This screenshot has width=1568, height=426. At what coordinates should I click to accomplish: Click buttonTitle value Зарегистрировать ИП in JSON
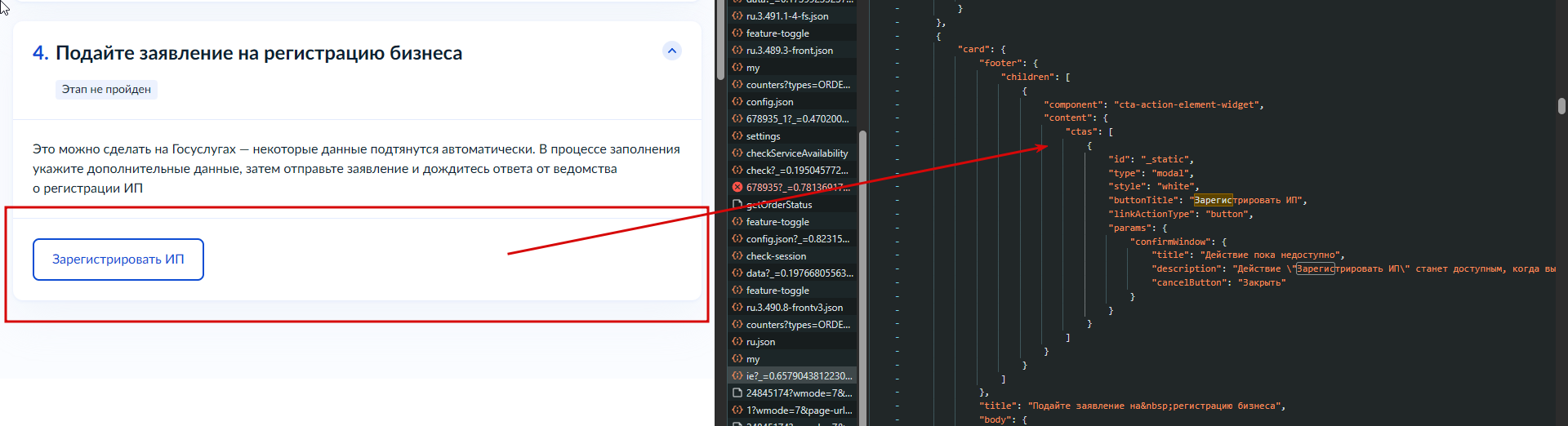pyautogui.click(x=1248, y=201)
